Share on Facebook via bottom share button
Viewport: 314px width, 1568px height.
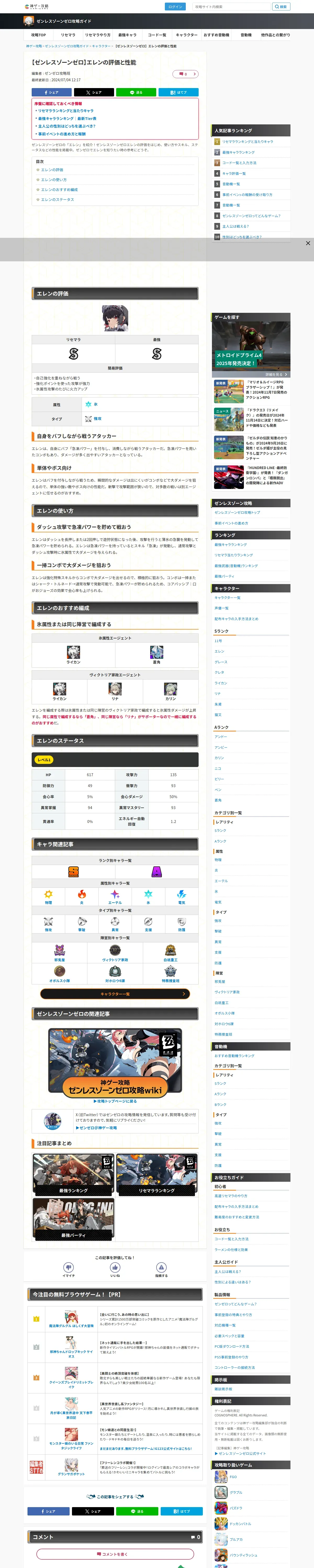[x=48, y=1511]
